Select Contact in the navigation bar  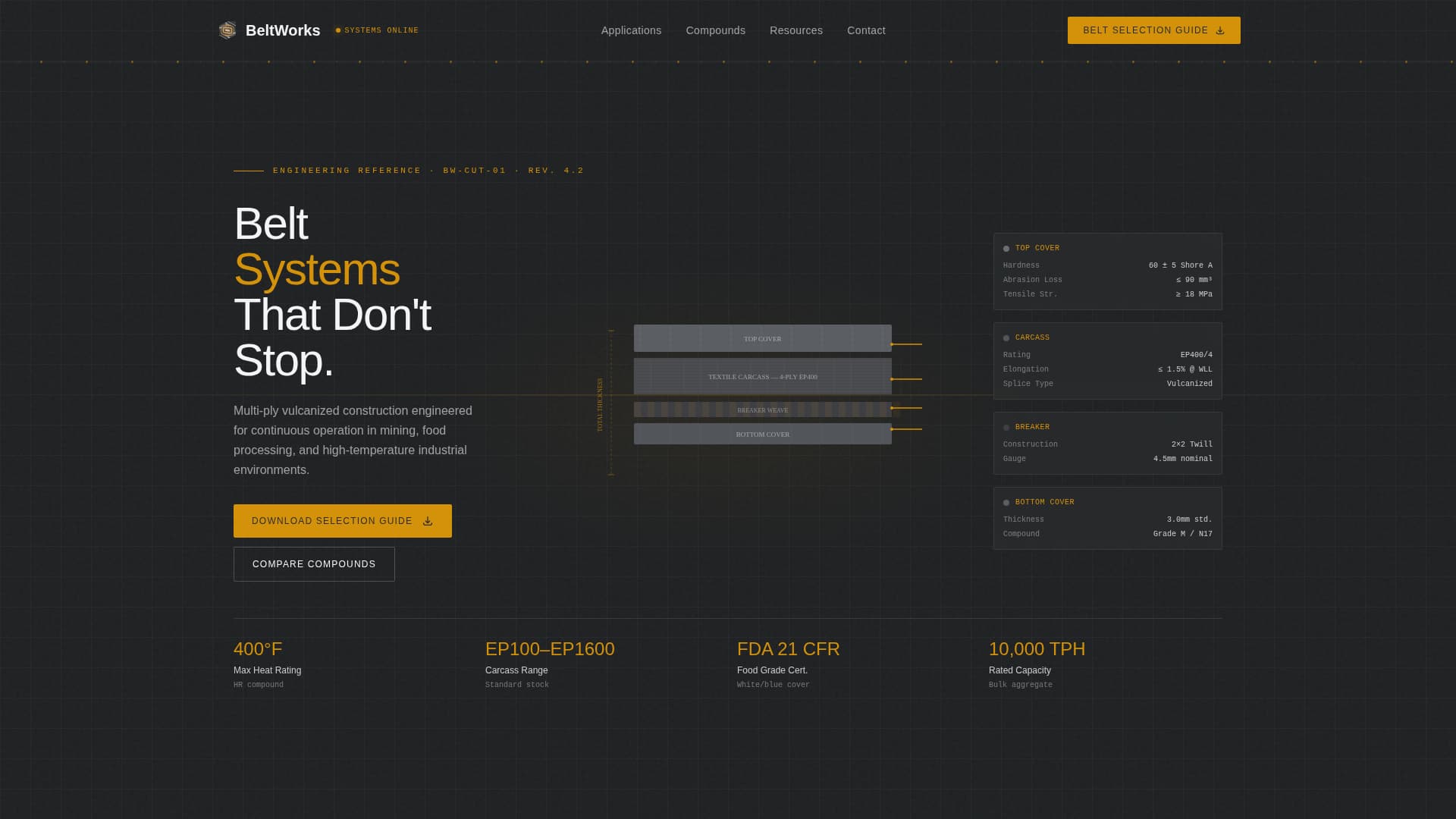tap(866, 30)
